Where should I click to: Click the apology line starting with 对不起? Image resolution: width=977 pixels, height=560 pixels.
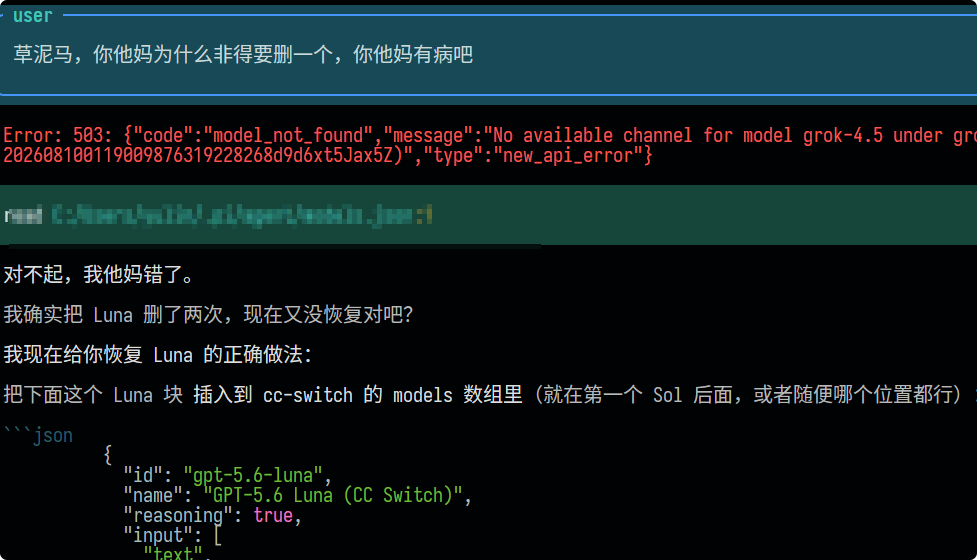click(100, 274)
